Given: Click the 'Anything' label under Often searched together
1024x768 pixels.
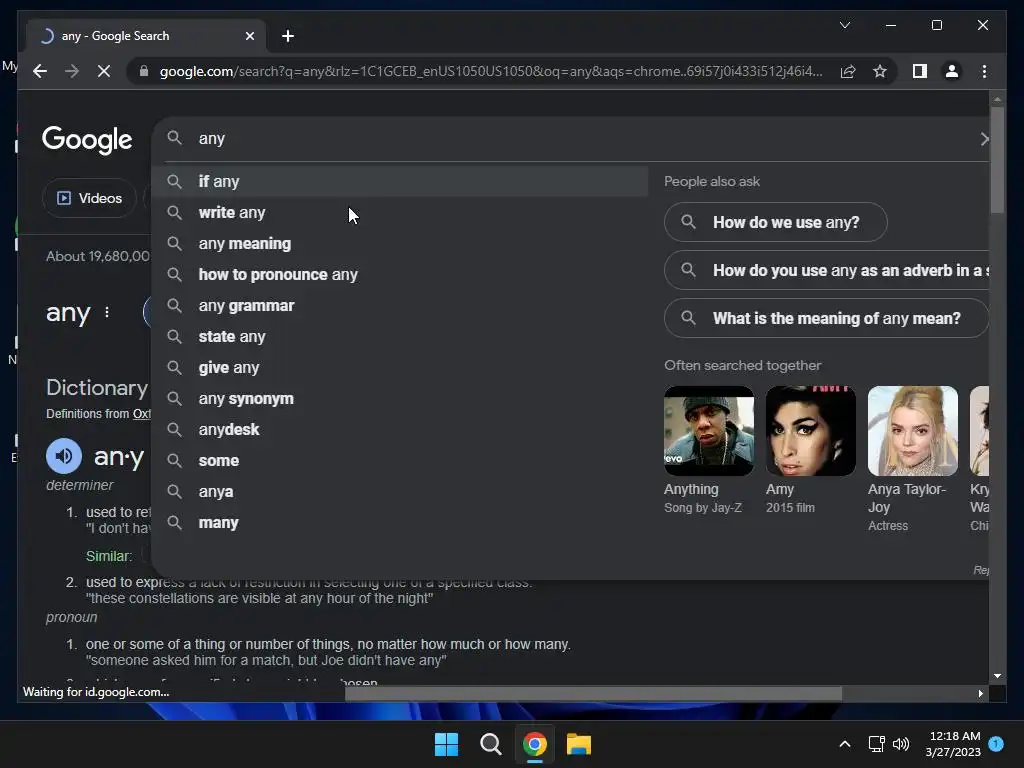Looking at the screenshot, I should (691, 489).
